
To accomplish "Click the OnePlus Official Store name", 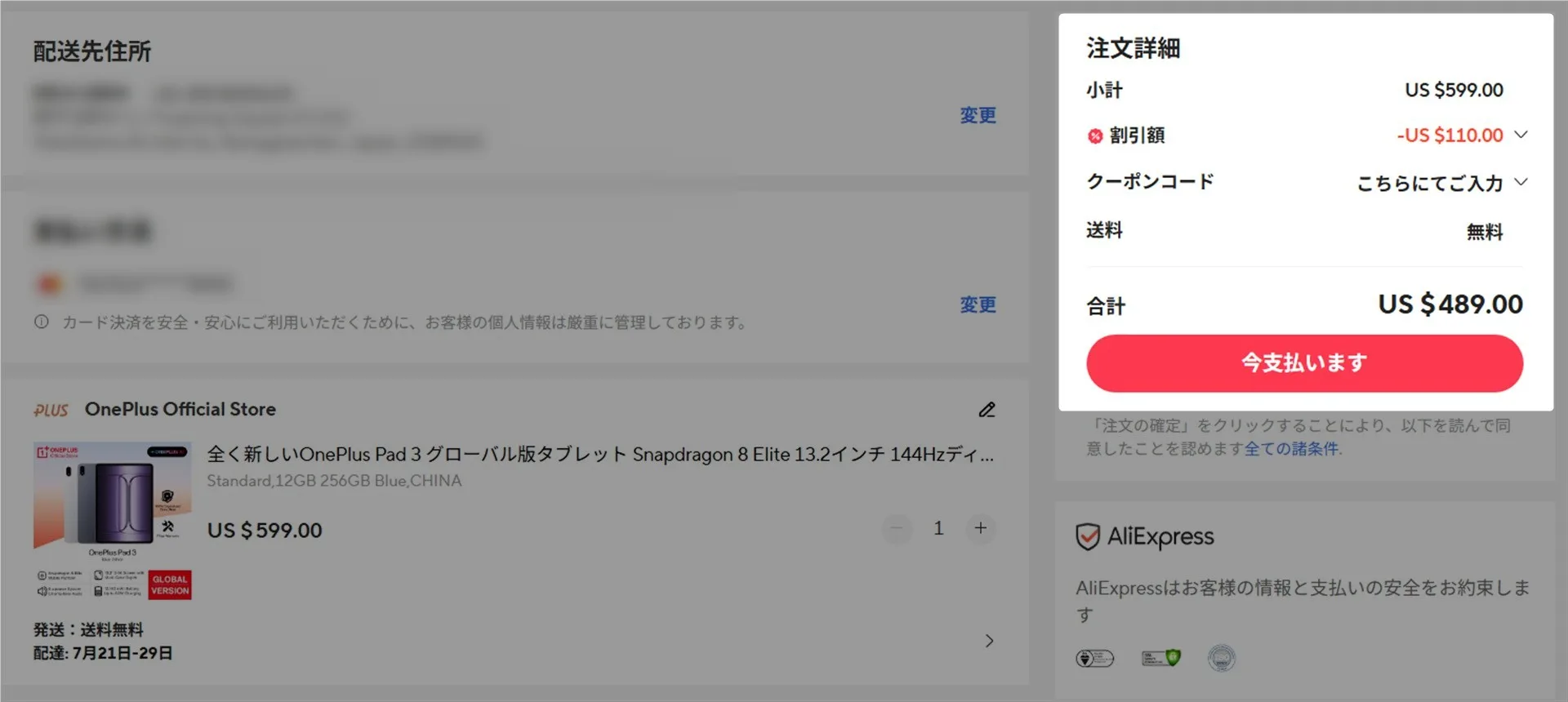I will point(180,409).
